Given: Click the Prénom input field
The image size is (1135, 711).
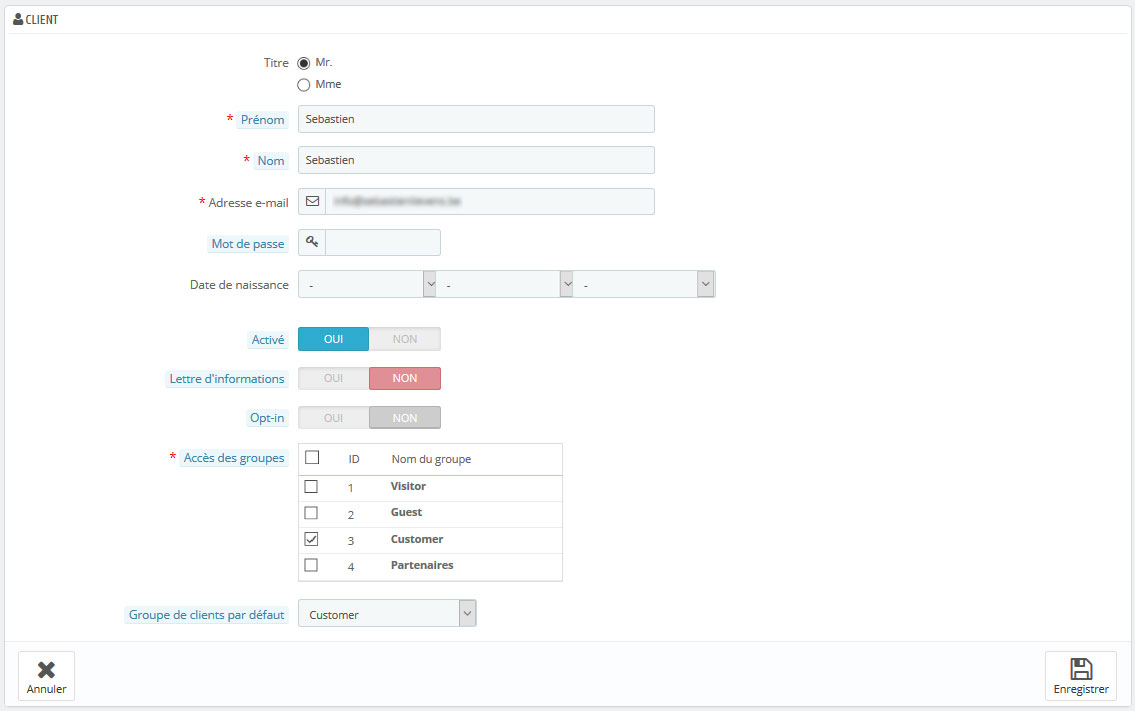Looking at the screenshot, I should [476, 119].
